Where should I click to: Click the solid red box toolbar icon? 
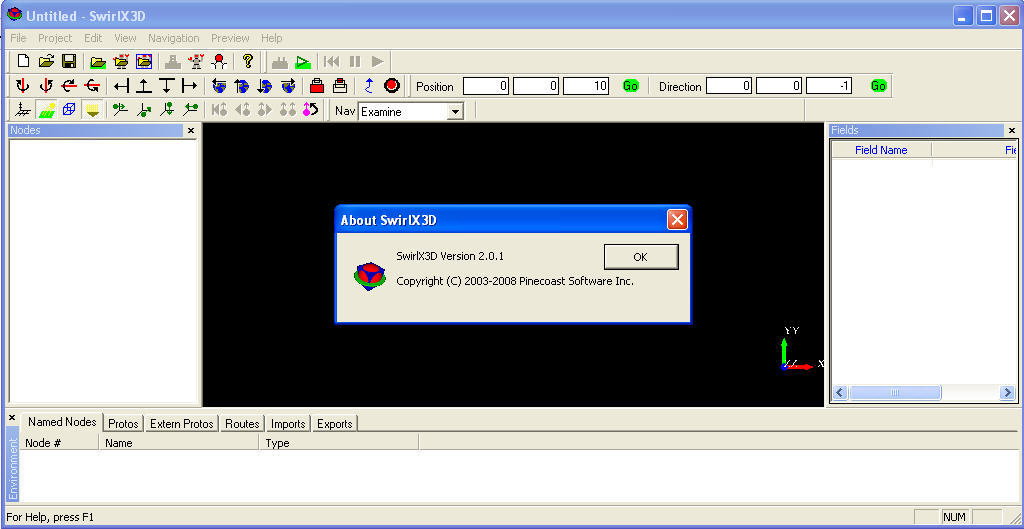[x=317, y=86]
